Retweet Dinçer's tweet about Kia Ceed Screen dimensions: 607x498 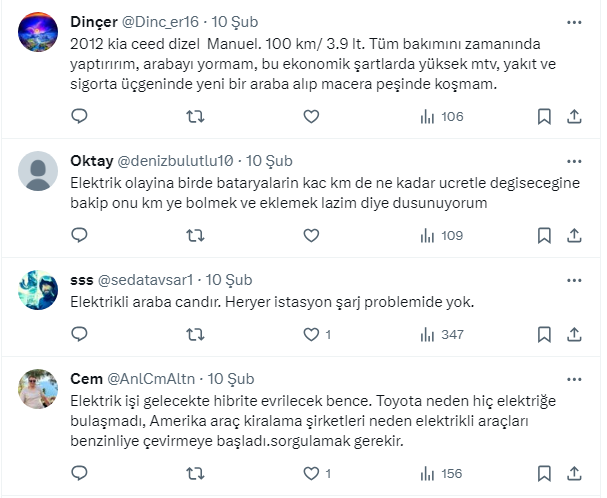click(x=196, y=117)
